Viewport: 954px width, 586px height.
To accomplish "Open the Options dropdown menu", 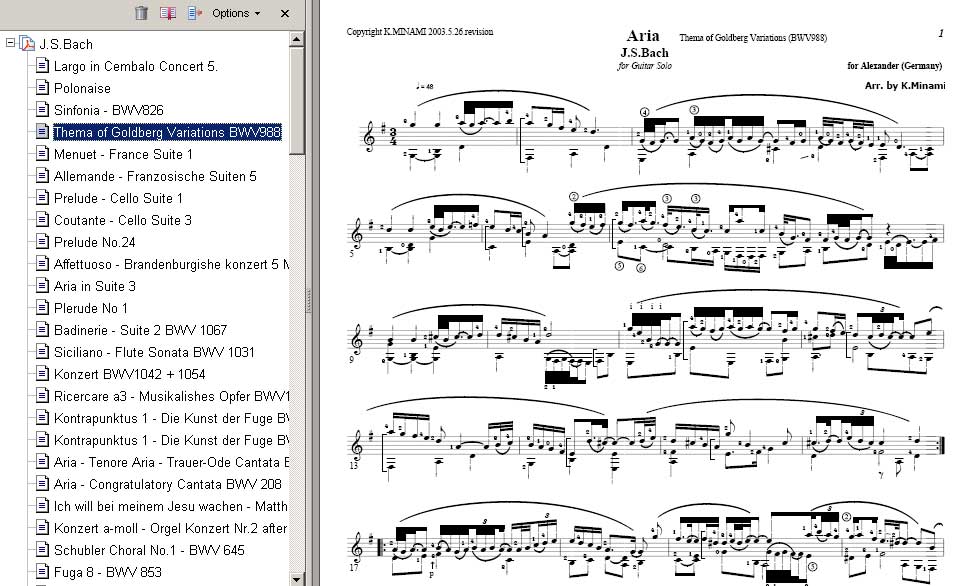I will [x=235, y=13].
